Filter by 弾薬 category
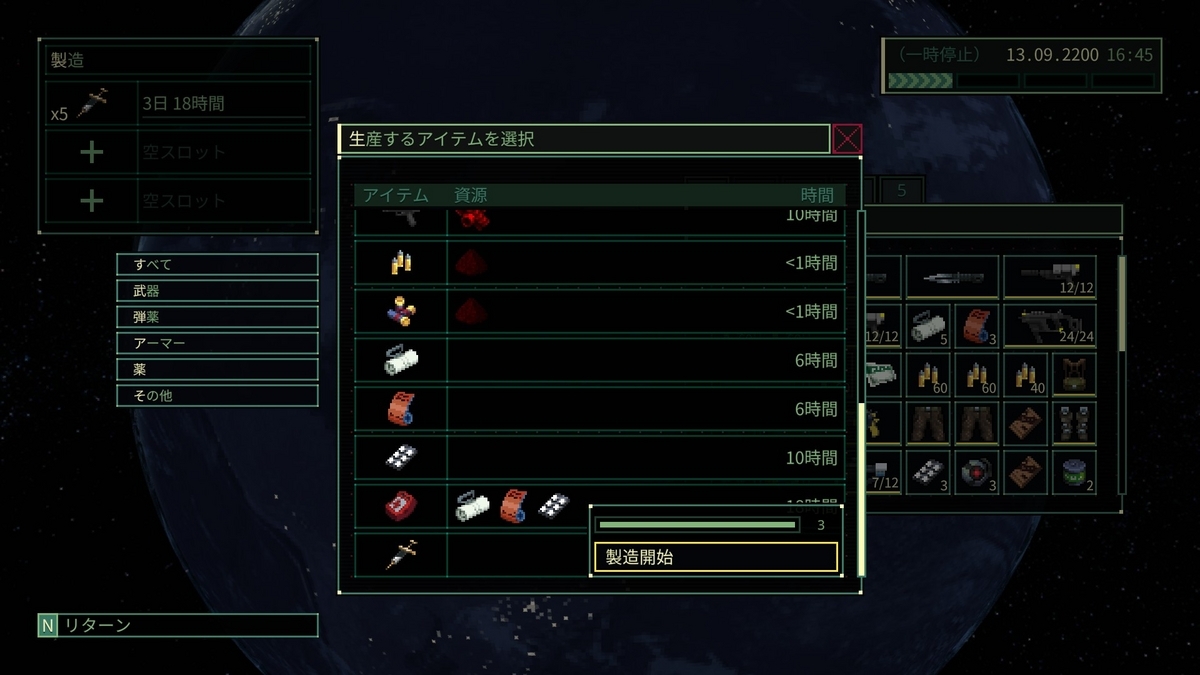This screenshot has height=675, width=1200. coord(217,316)
